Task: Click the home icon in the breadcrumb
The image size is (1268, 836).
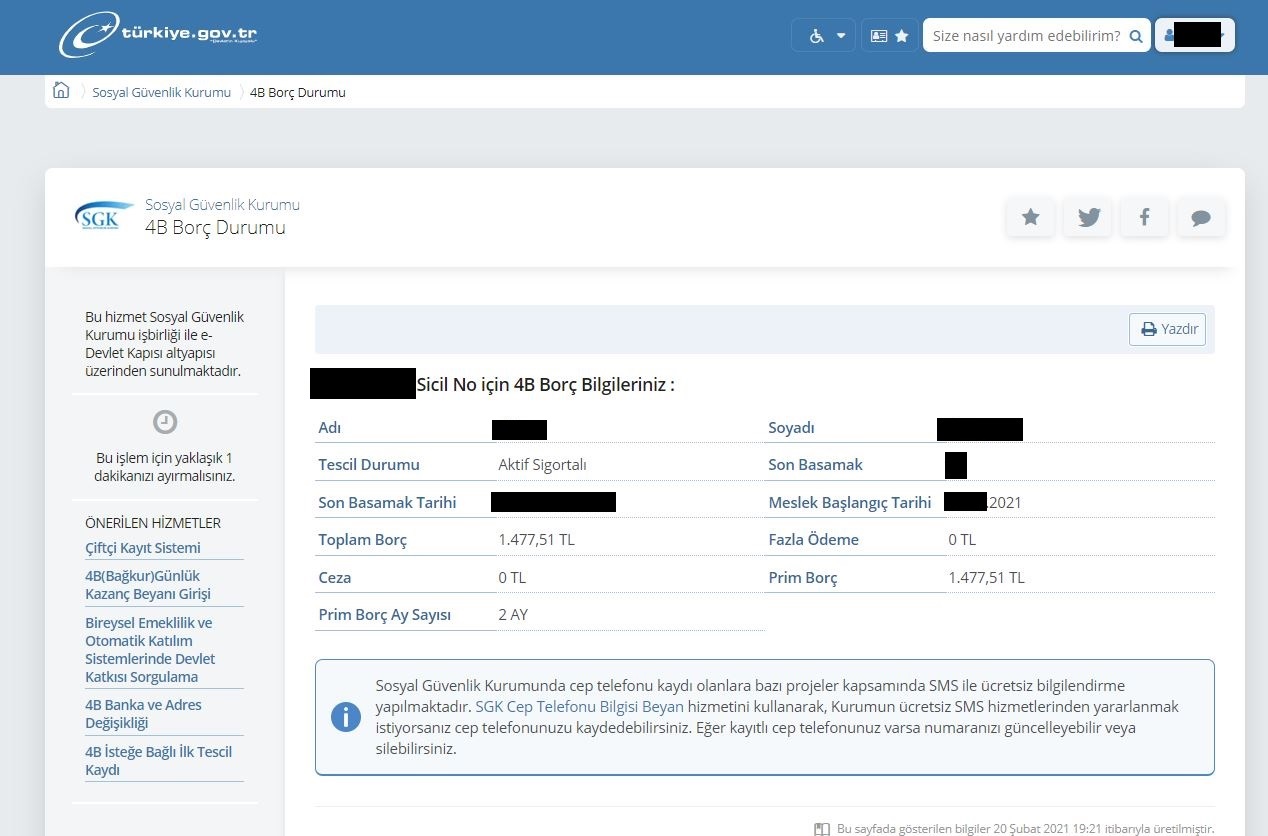Action: coord(61,91)
